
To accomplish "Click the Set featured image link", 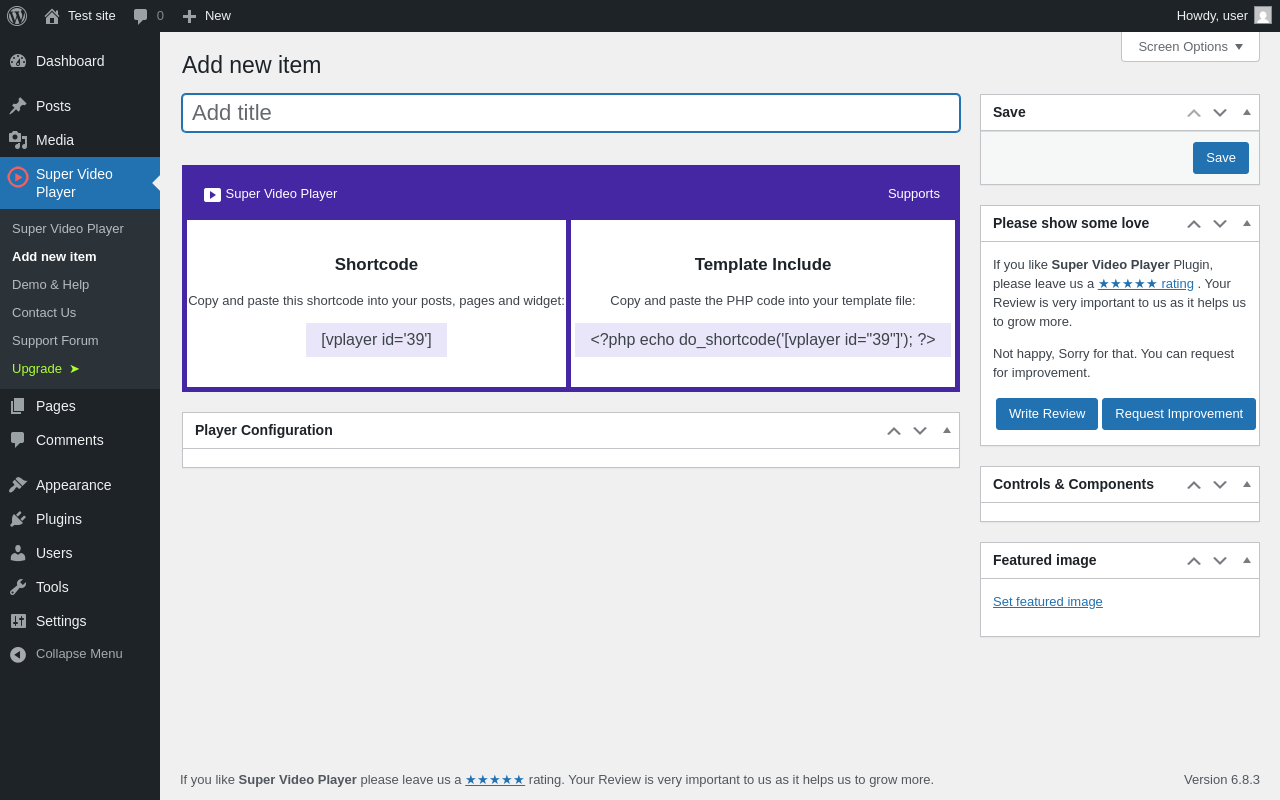I will point(1047,601).
